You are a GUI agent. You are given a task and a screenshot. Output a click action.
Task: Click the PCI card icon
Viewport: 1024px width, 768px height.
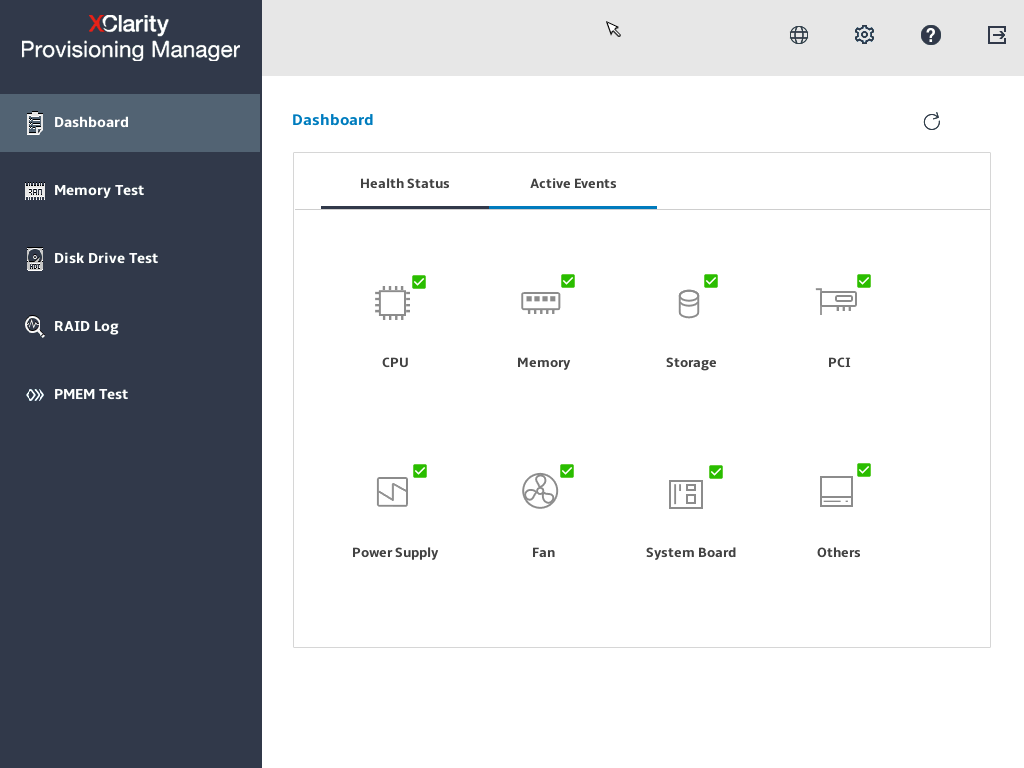[x=837, y=300]
